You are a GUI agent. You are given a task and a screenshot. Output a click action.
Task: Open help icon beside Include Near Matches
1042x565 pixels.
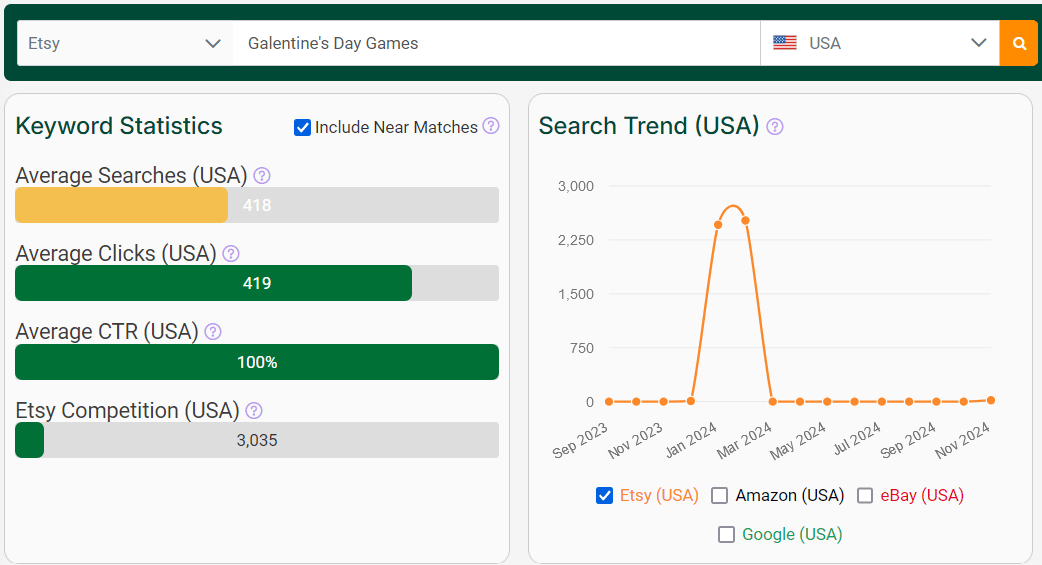pyautogui.click(x=491, y=126)
